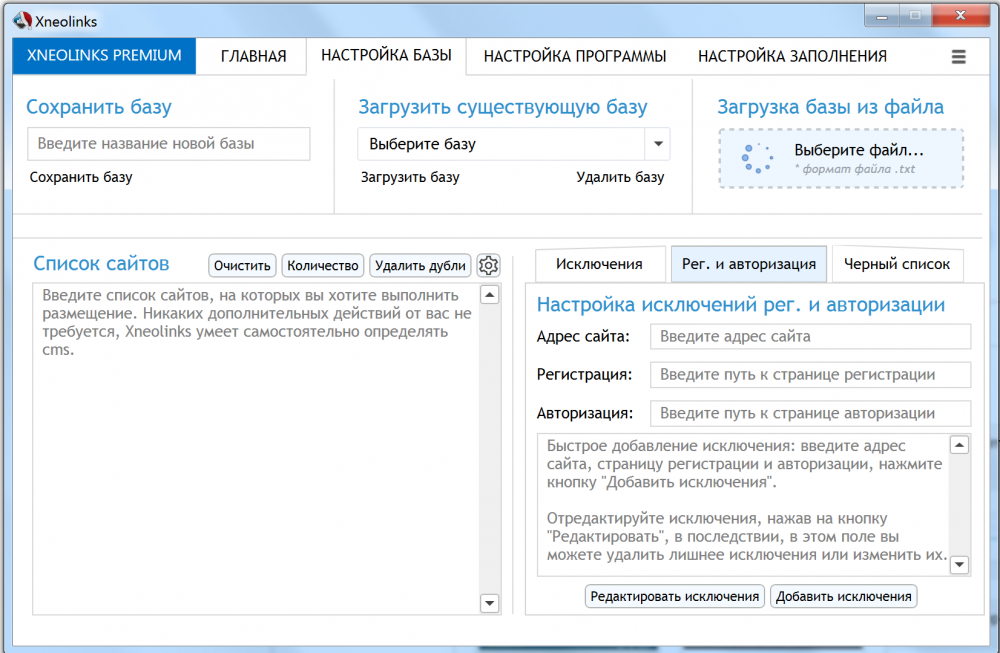Screen dimensions: 1000x653
Task: Minimize the Xneolinks window
Action: coord(882,16)
